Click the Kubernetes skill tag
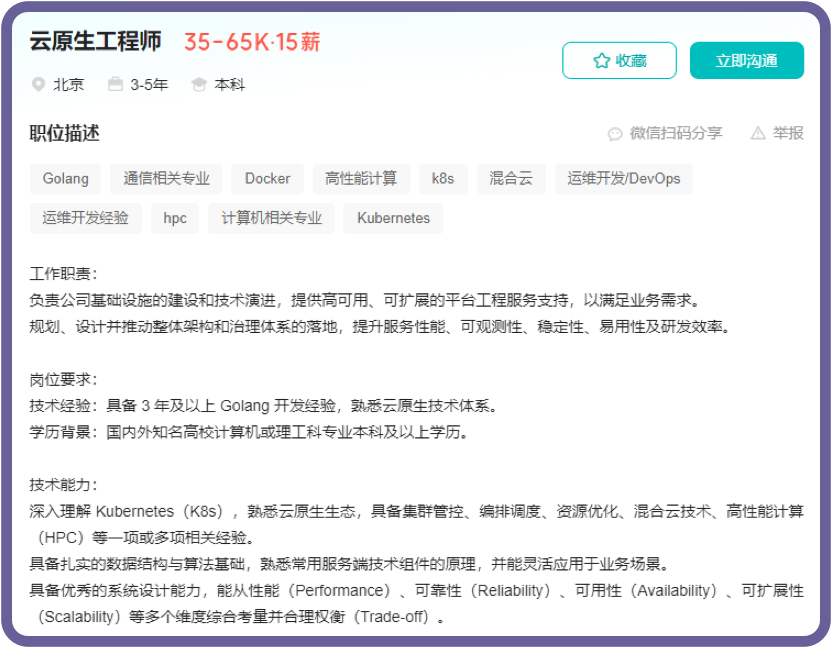The width and height of the screenshot is (832, 648). click(x=393, y=218)
